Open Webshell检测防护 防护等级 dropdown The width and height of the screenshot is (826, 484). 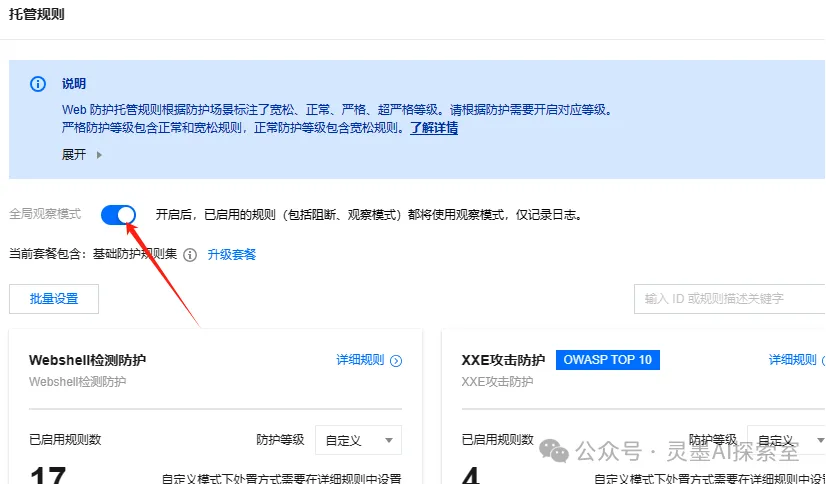(359, 440)
